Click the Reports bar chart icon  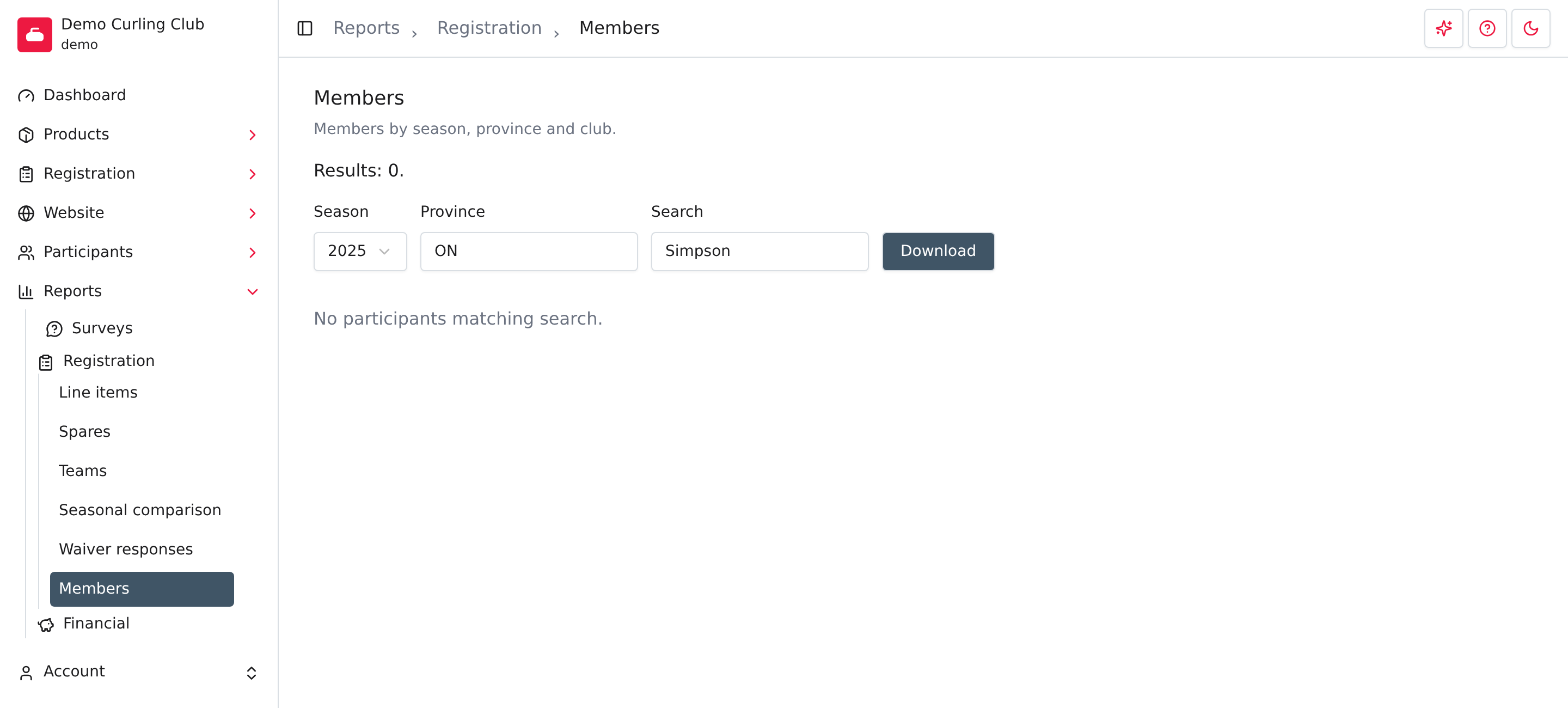click(26, 291)
